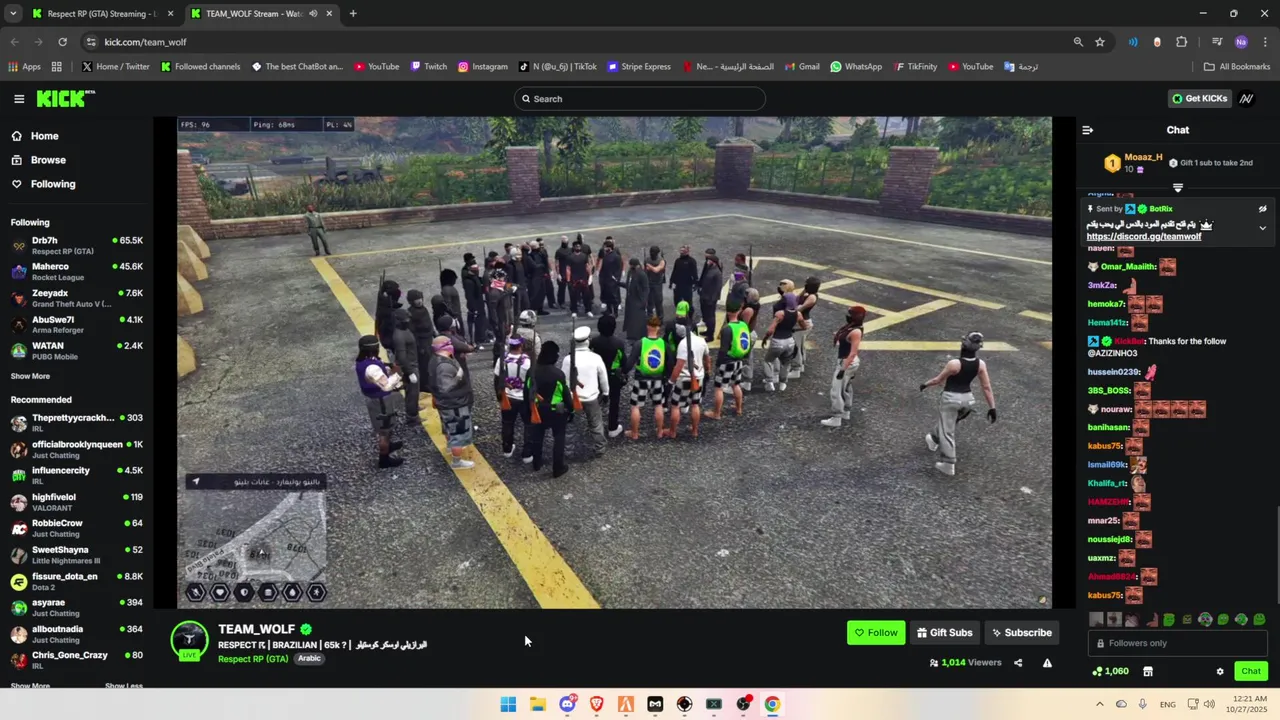This screenshot has height=720, width=1280.
Task: Open the Kick shop icon in chat
Action: 1148,671
